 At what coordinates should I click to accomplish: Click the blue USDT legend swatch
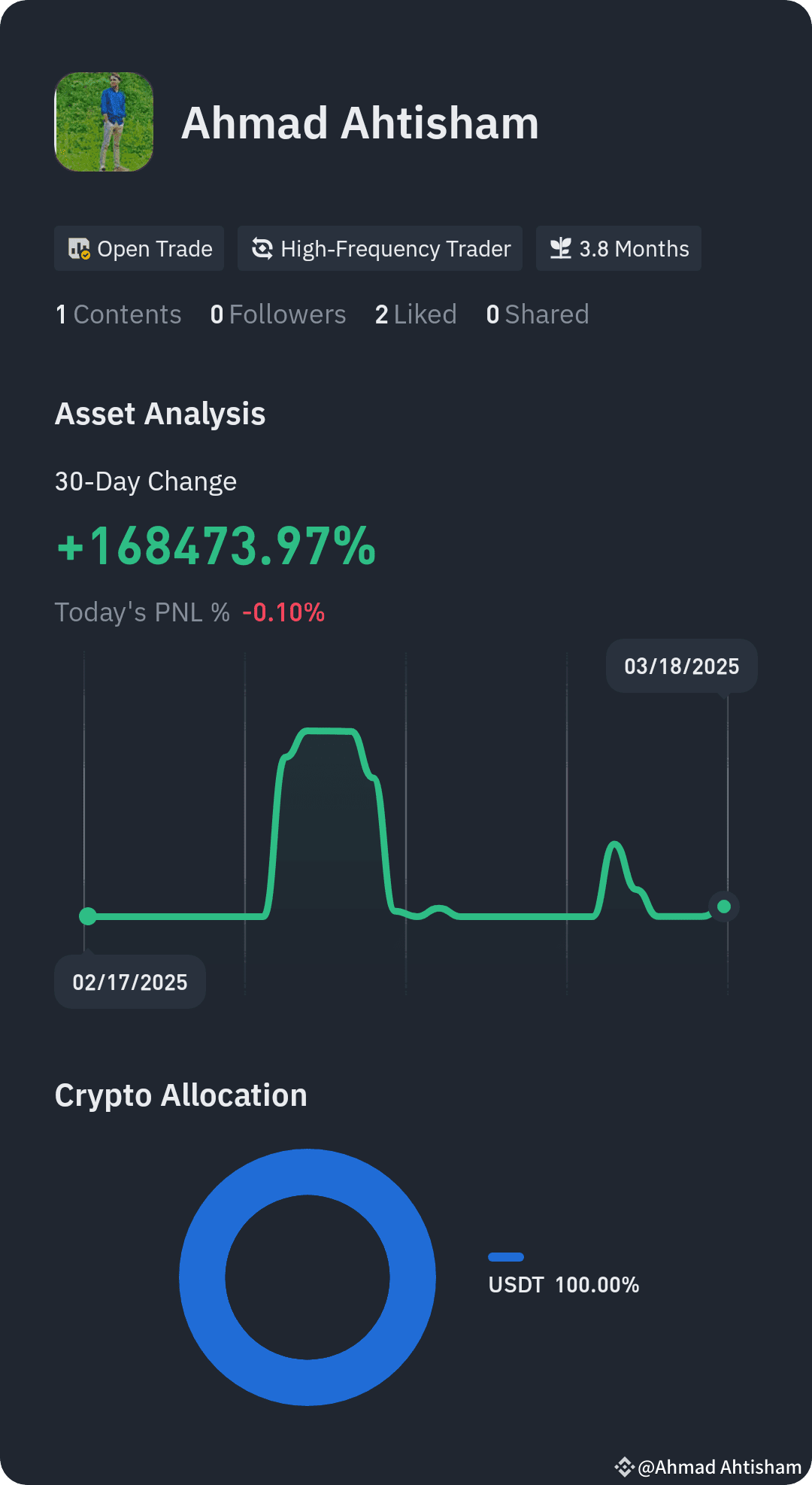tap(506, 1257)
